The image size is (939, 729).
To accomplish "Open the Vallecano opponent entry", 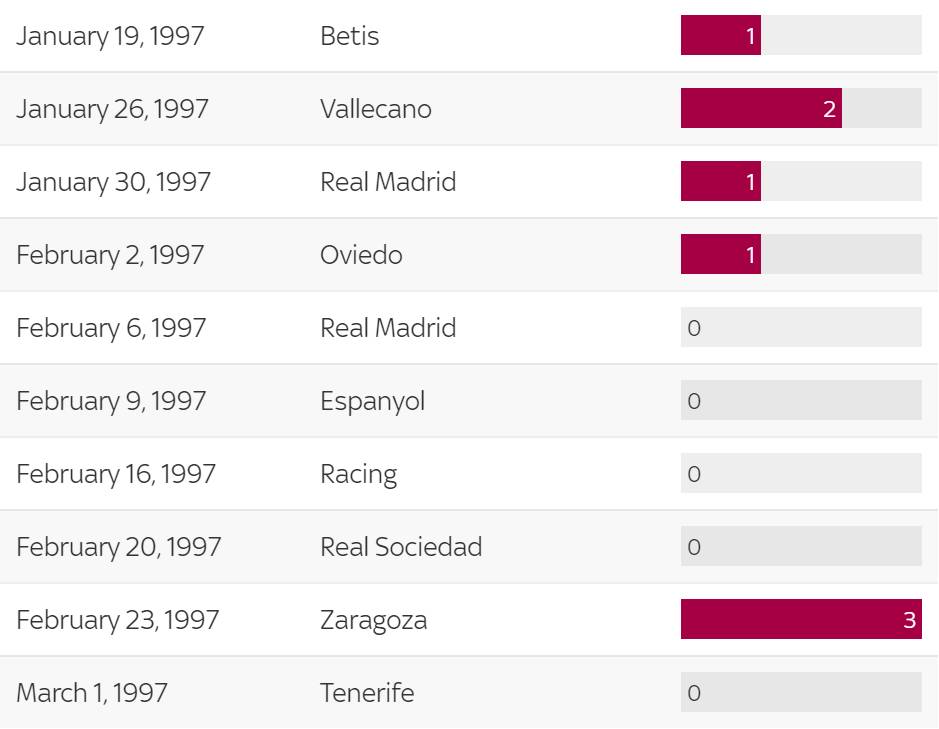I will [x=375, y=109].
